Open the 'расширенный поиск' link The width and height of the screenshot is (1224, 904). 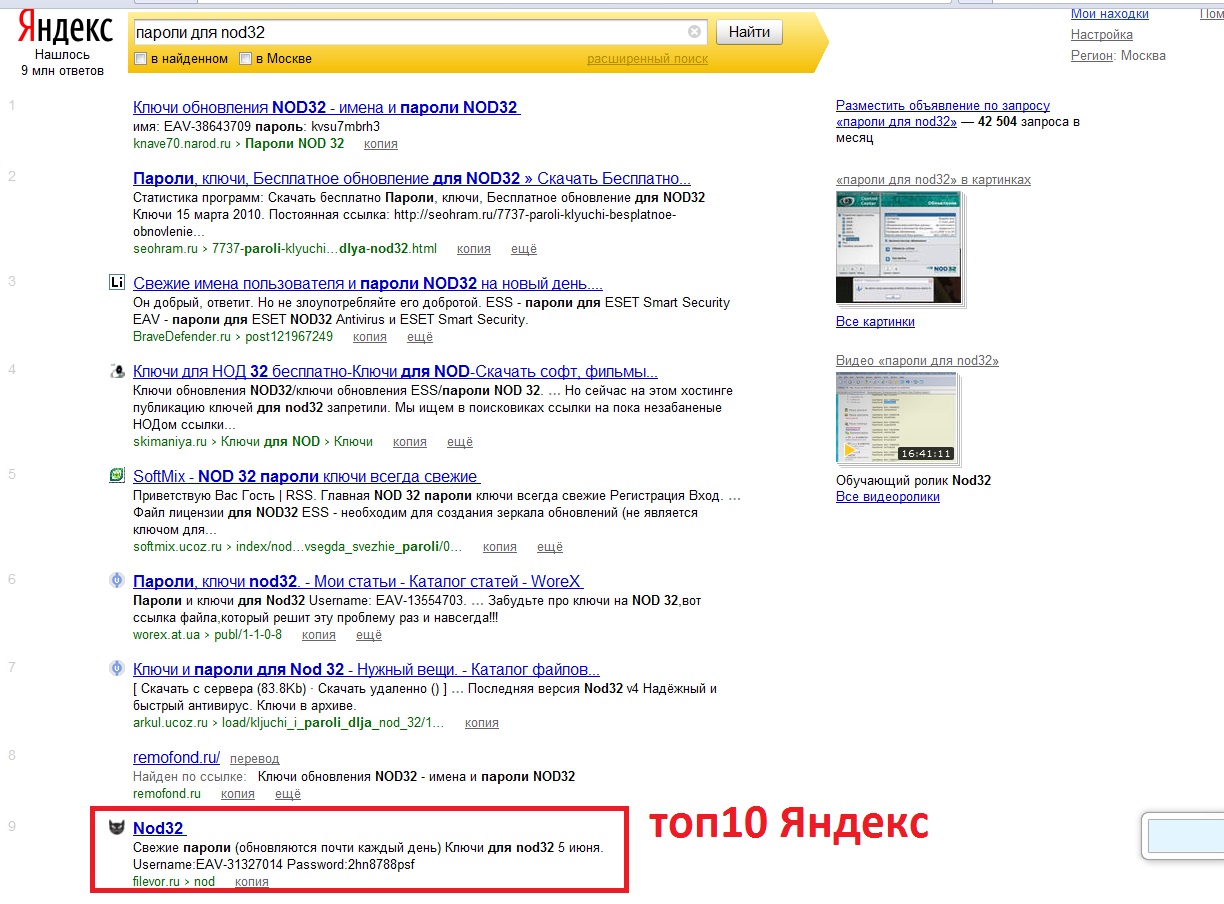click(x=647, y=59)
